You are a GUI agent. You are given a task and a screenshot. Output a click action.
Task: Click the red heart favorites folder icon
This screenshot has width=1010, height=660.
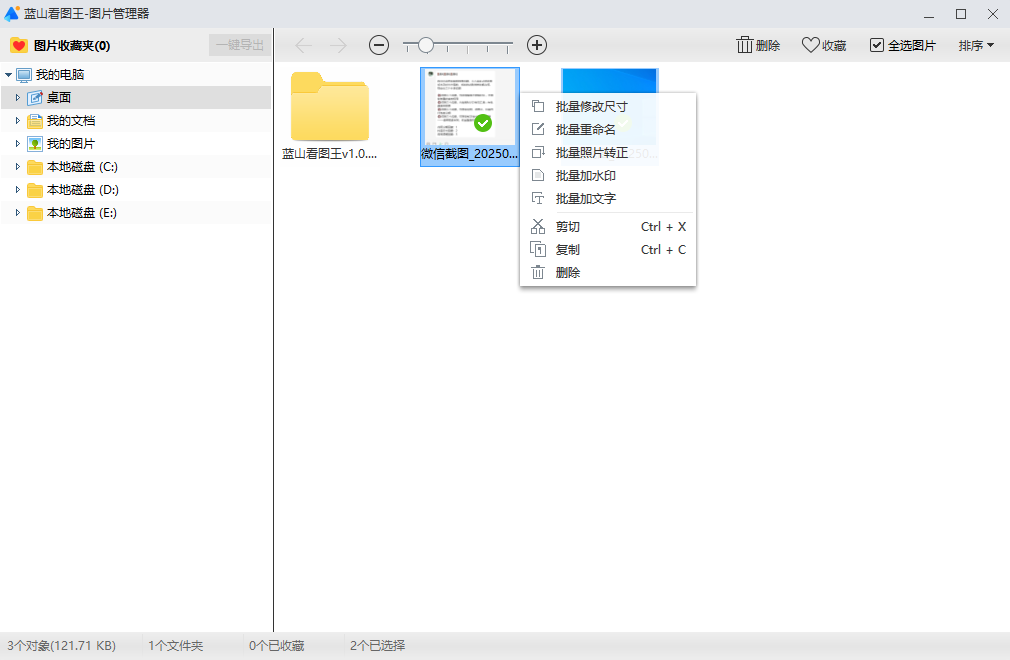click(19, 45)
